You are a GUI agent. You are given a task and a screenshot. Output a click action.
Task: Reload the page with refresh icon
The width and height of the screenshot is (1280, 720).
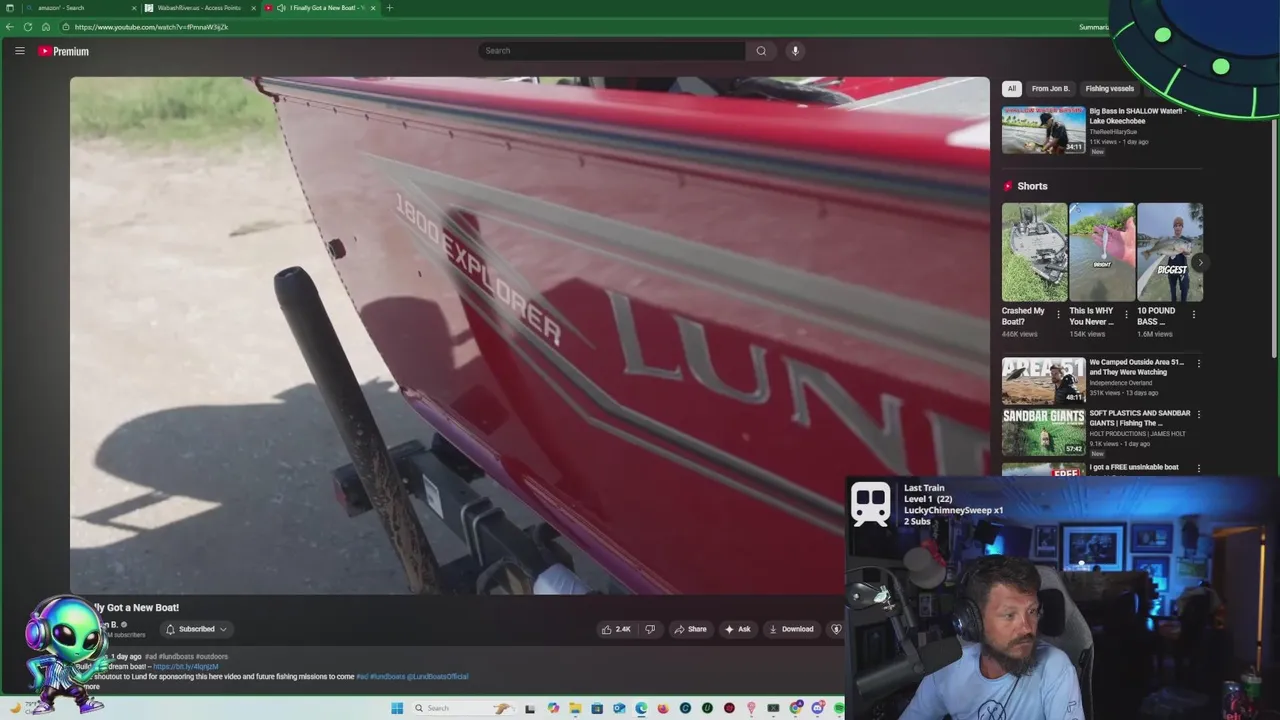coord(27,27)
